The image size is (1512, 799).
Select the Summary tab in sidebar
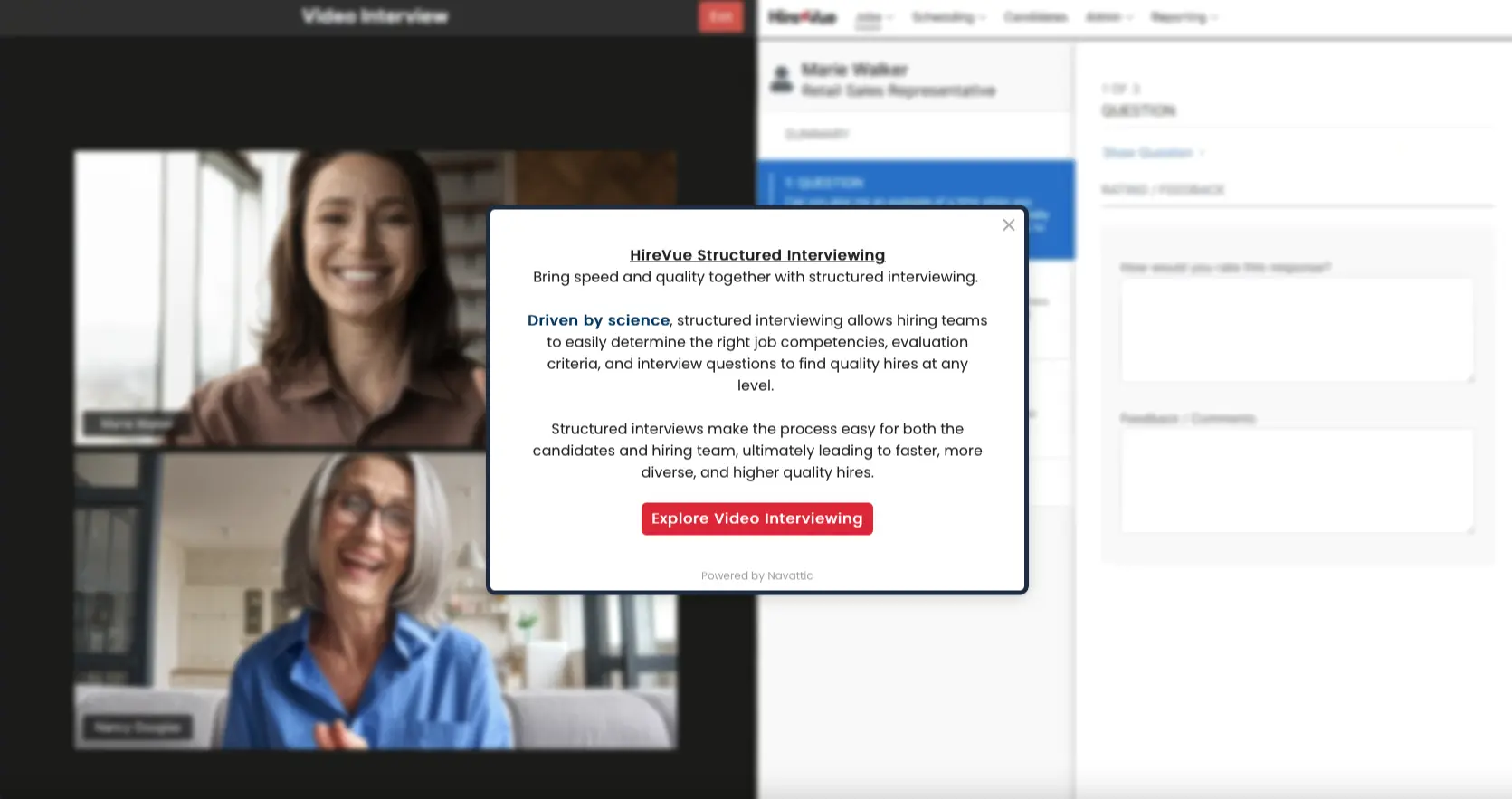point(817,135)
